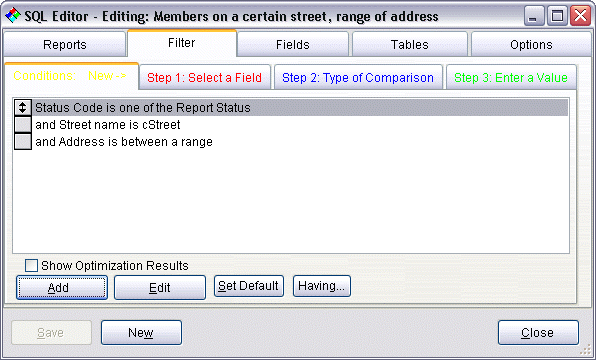Enable Show Optimization Results checkbox
The width and height of the screenshot is (596, 360).
[31, 265]
